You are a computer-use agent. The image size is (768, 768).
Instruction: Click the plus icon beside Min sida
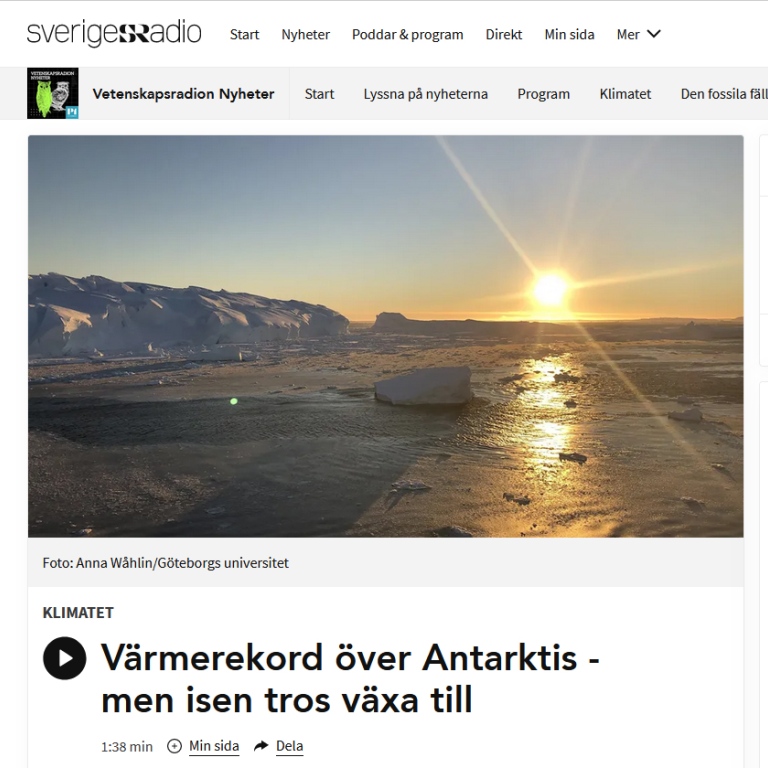pos(174,746)
